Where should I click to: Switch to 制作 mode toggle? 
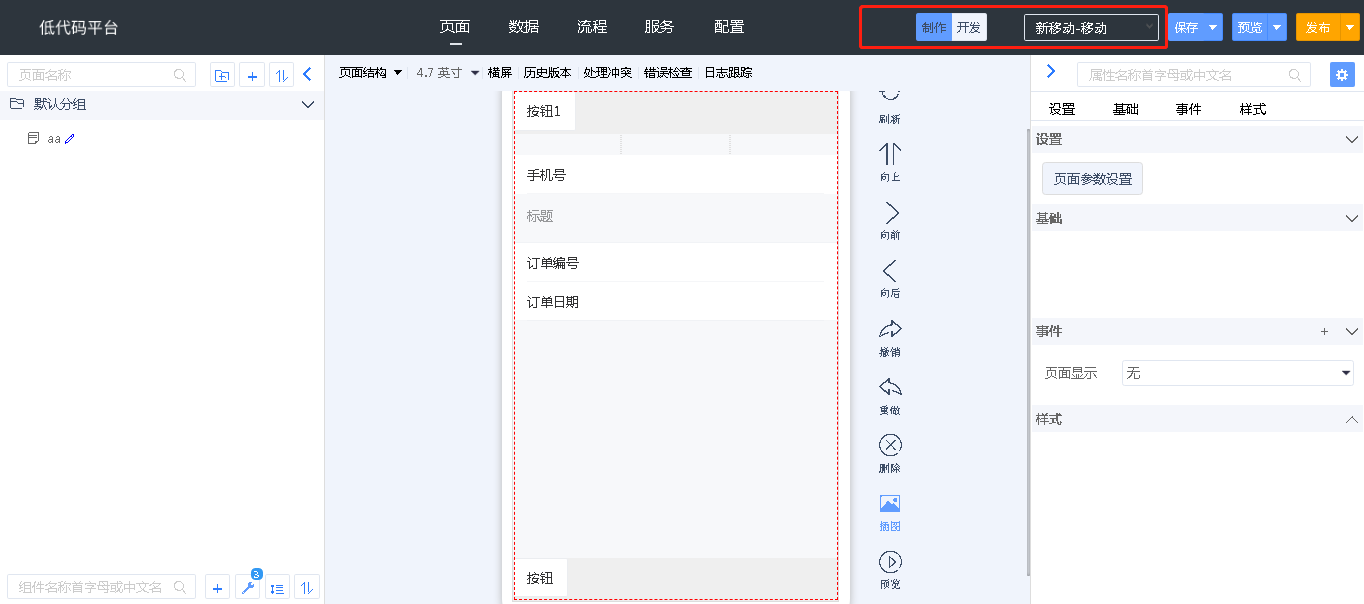[x=934, y=28]
